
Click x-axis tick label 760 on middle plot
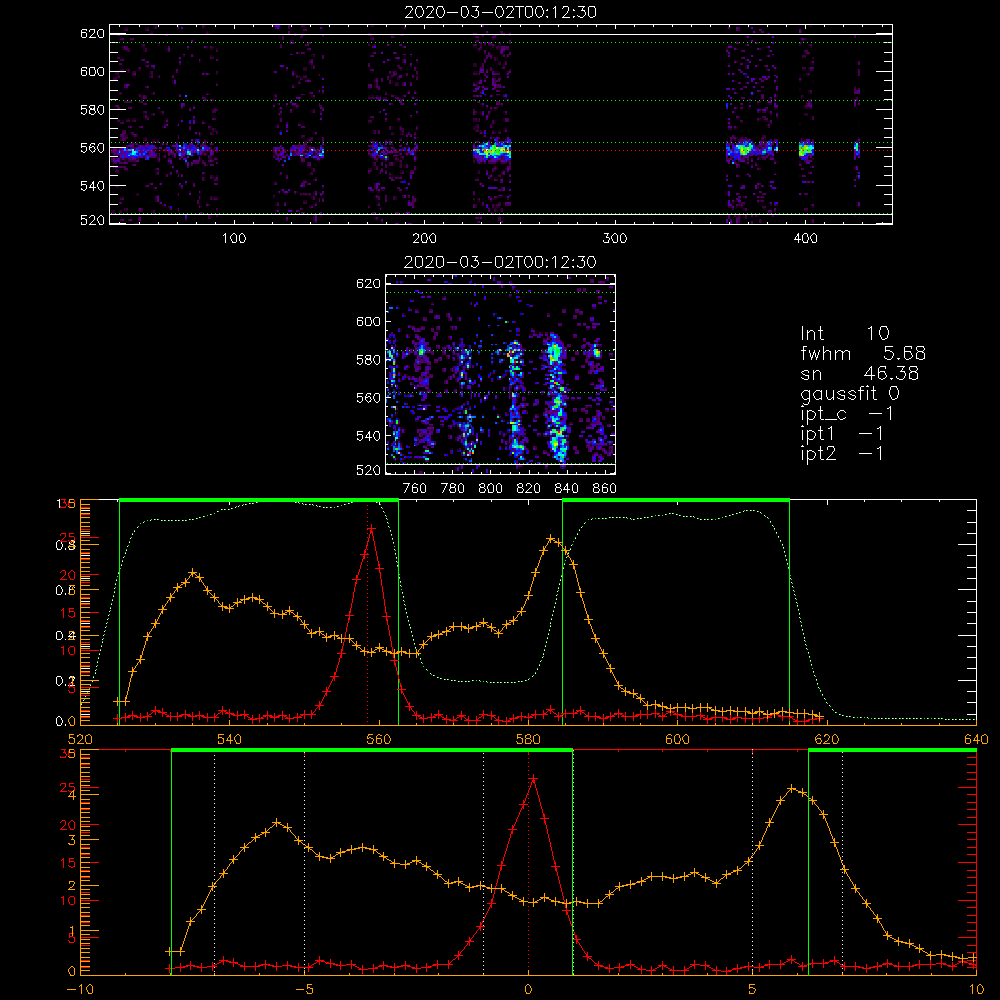tap(415, 489)
